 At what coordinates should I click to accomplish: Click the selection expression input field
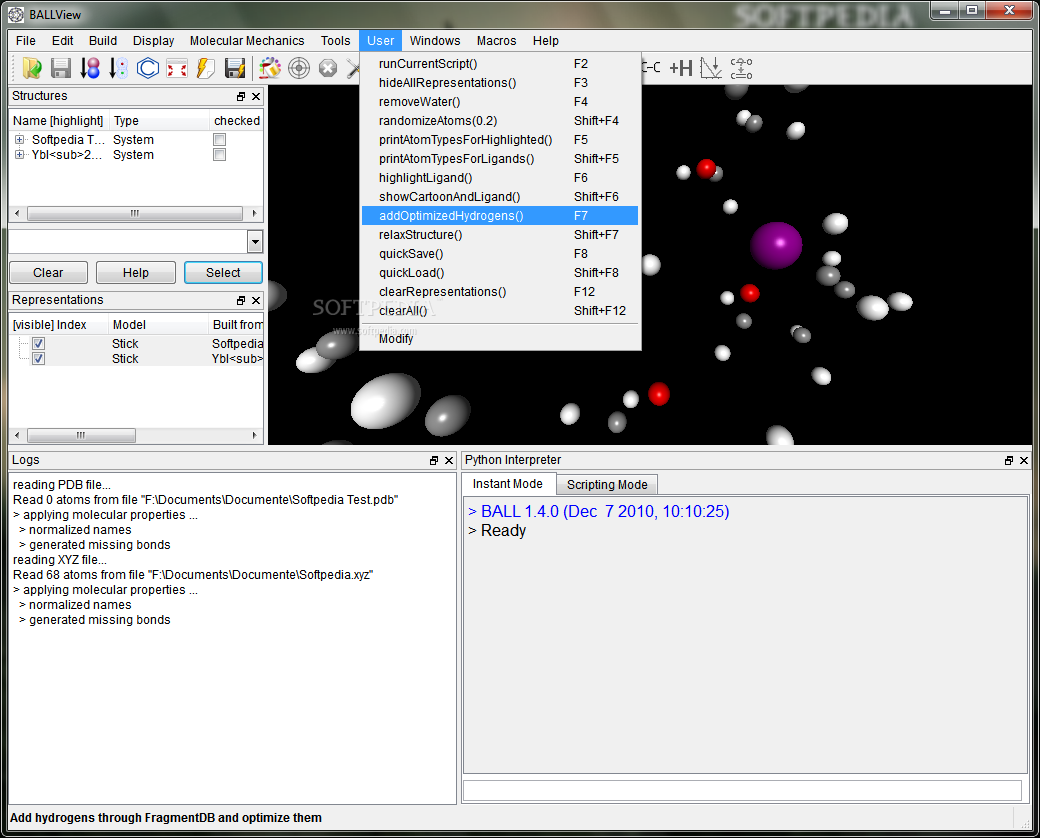(129, 242)
